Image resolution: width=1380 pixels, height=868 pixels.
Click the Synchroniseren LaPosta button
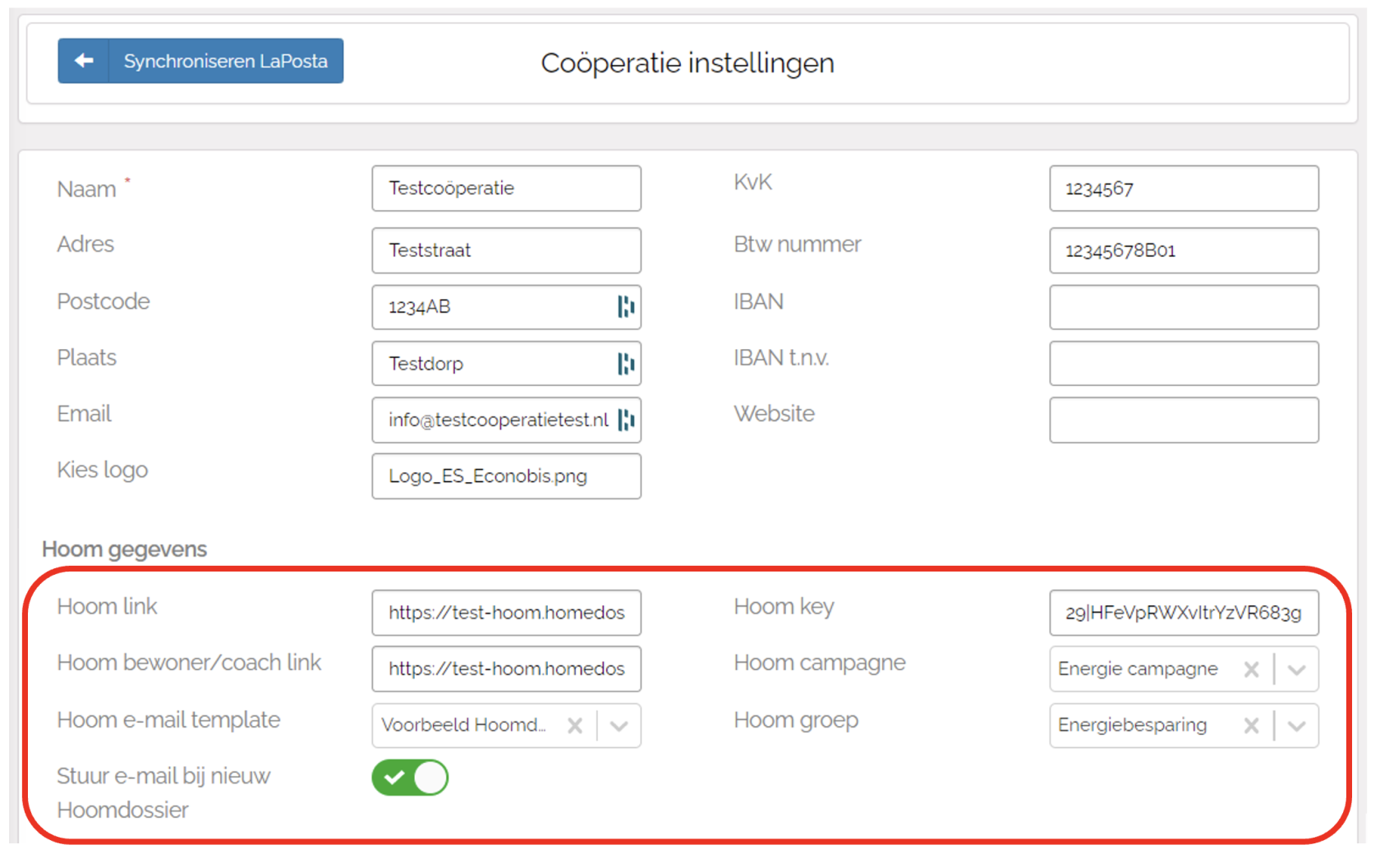tap(225, 61)
